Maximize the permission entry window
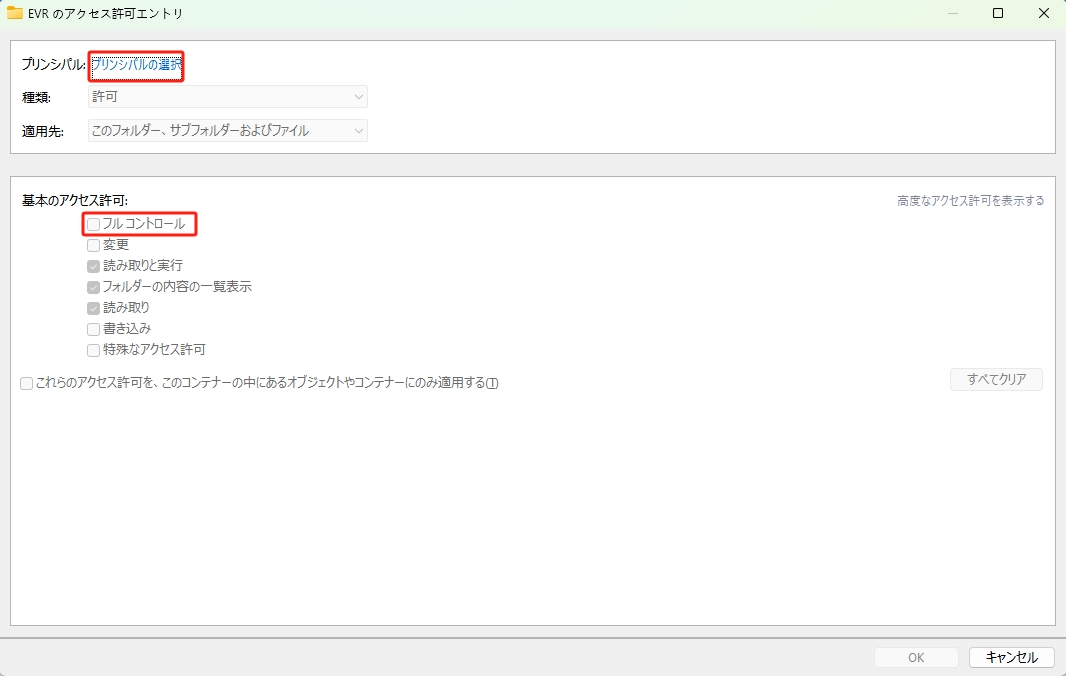Screen dimensions: 1066x676 998,14
